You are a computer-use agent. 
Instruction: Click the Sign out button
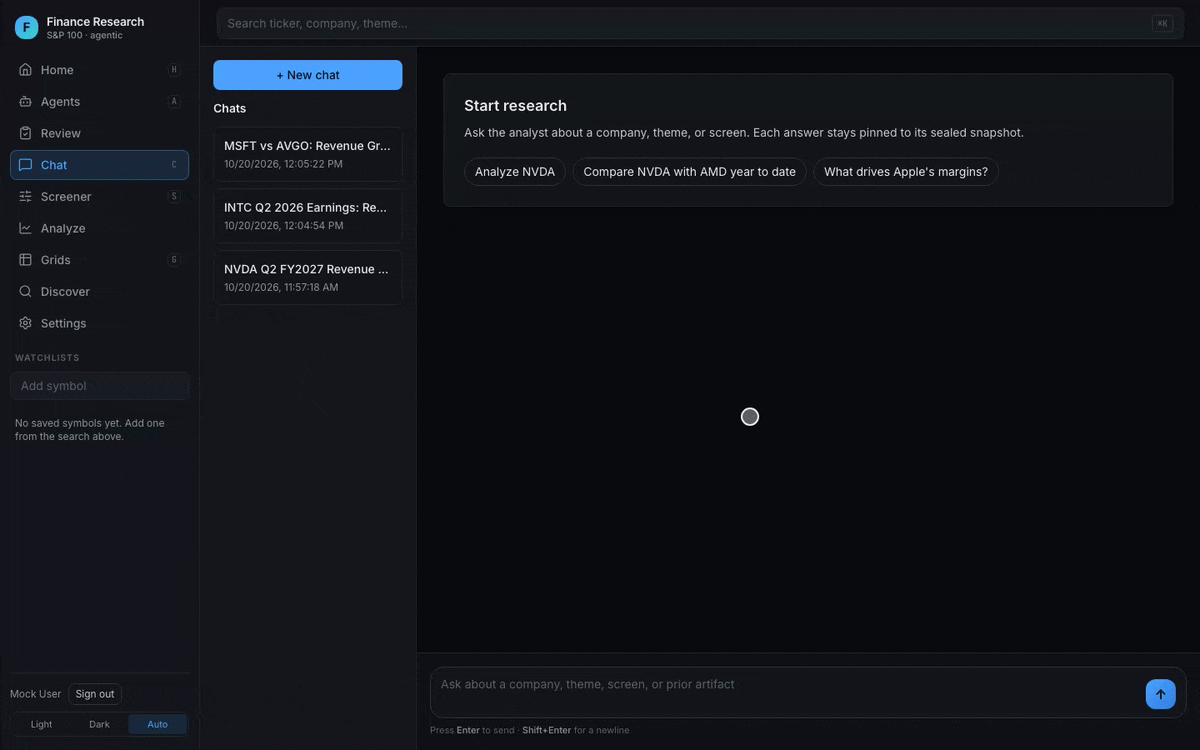[95, 694]
